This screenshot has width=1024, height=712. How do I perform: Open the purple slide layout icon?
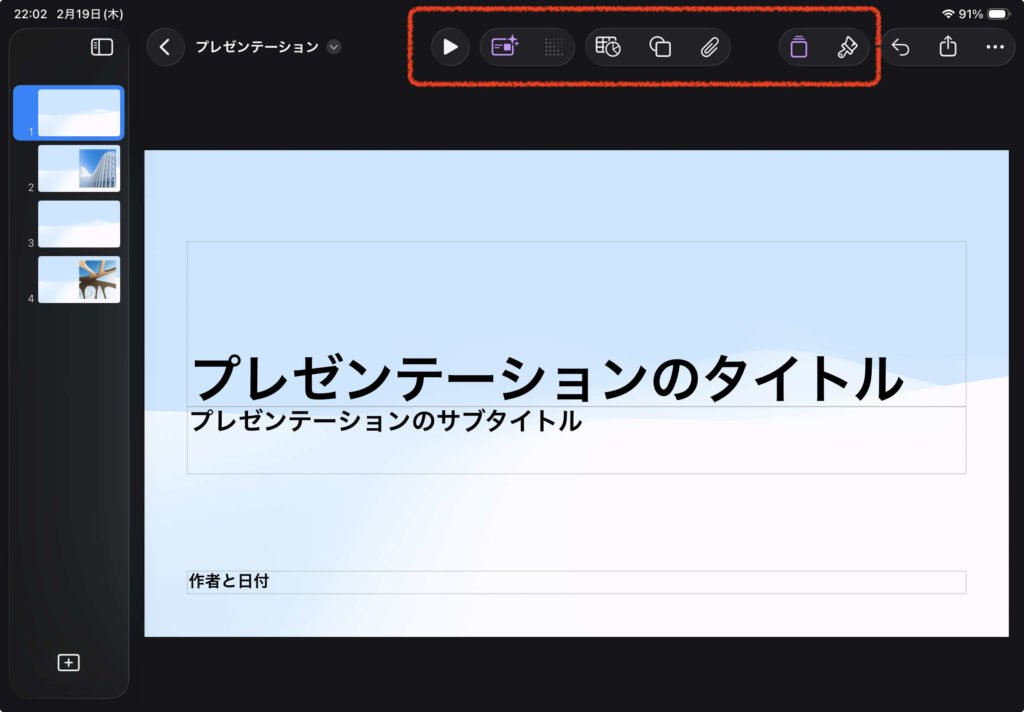click(x=798, y=47)
